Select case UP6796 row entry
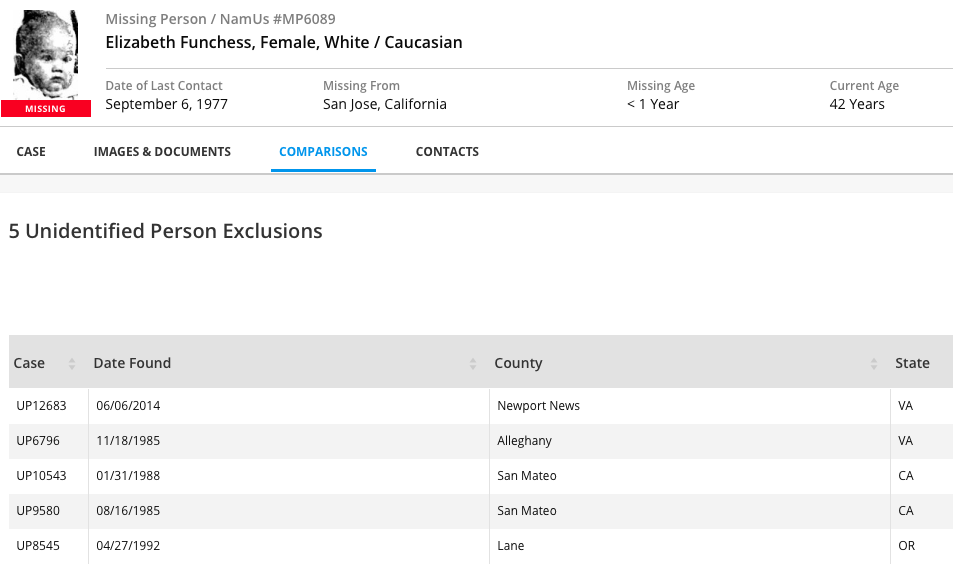Screen dimensions: 953x572 pyautogui.click(x=36, y=441)
